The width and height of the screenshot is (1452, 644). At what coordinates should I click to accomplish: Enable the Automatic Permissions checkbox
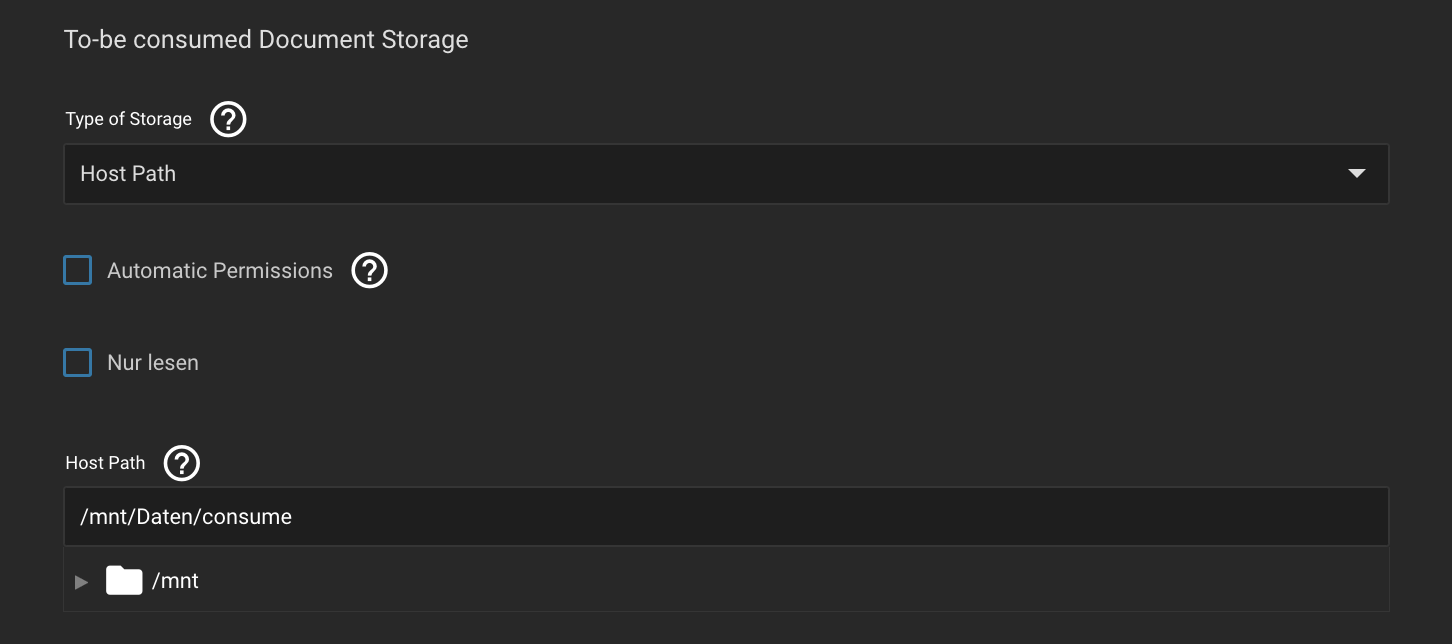[x=78, y=270]
